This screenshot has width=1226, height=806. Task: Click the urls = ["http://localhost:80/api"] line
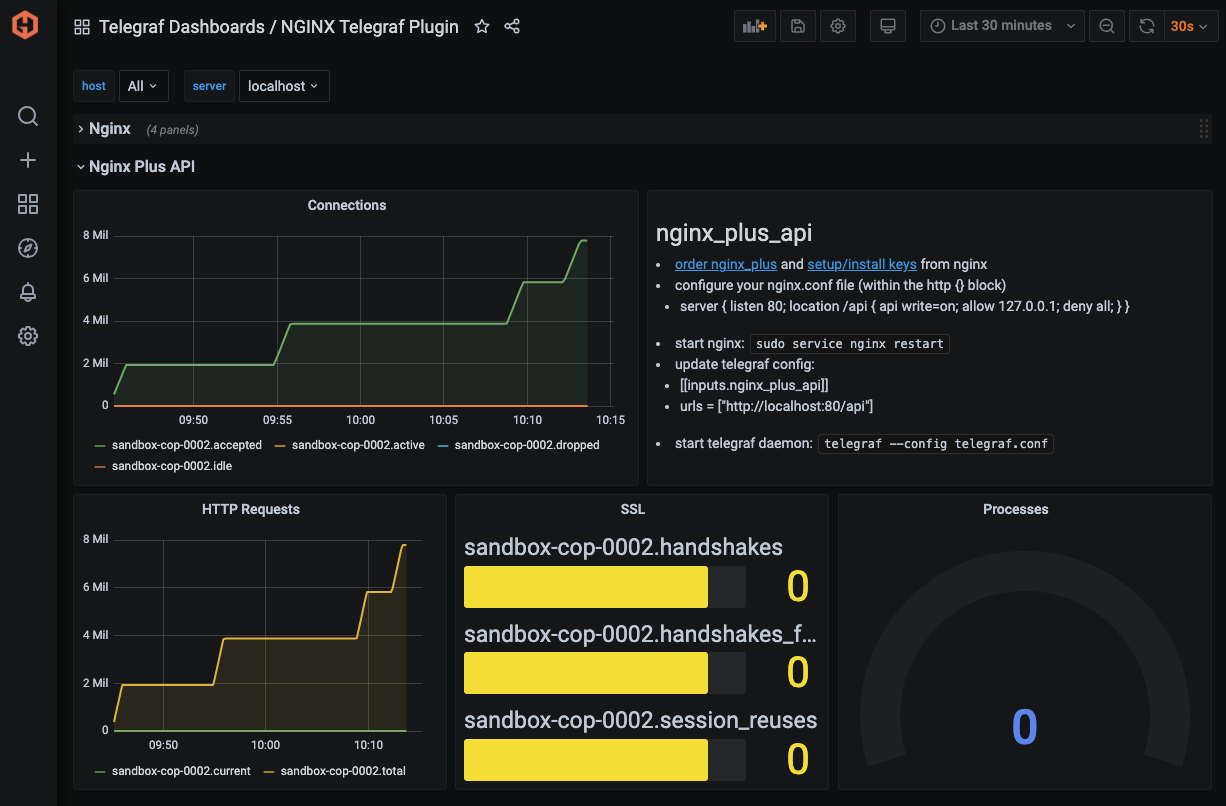pyautogui.click(x=777, y=406)
